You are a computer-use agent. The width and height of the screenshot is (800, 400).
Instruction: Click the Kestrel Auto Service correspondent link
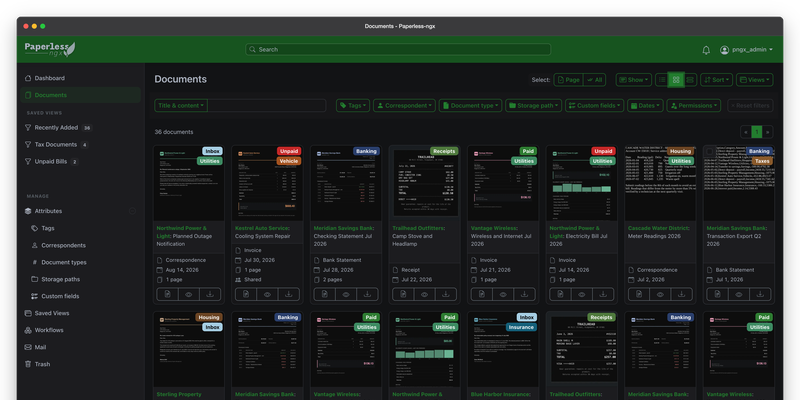pos(262,228)
